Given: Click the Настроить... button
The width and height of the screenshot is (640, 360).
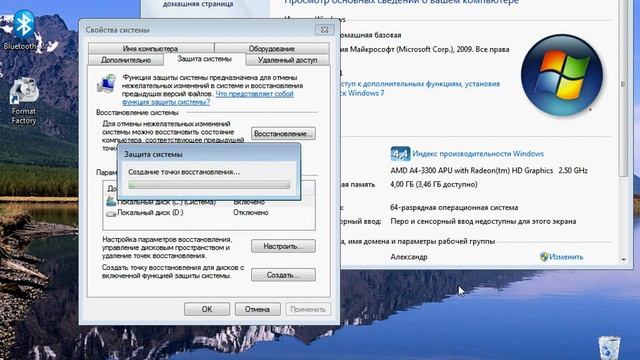Looking at the screenshot, I should coord(283,246).
